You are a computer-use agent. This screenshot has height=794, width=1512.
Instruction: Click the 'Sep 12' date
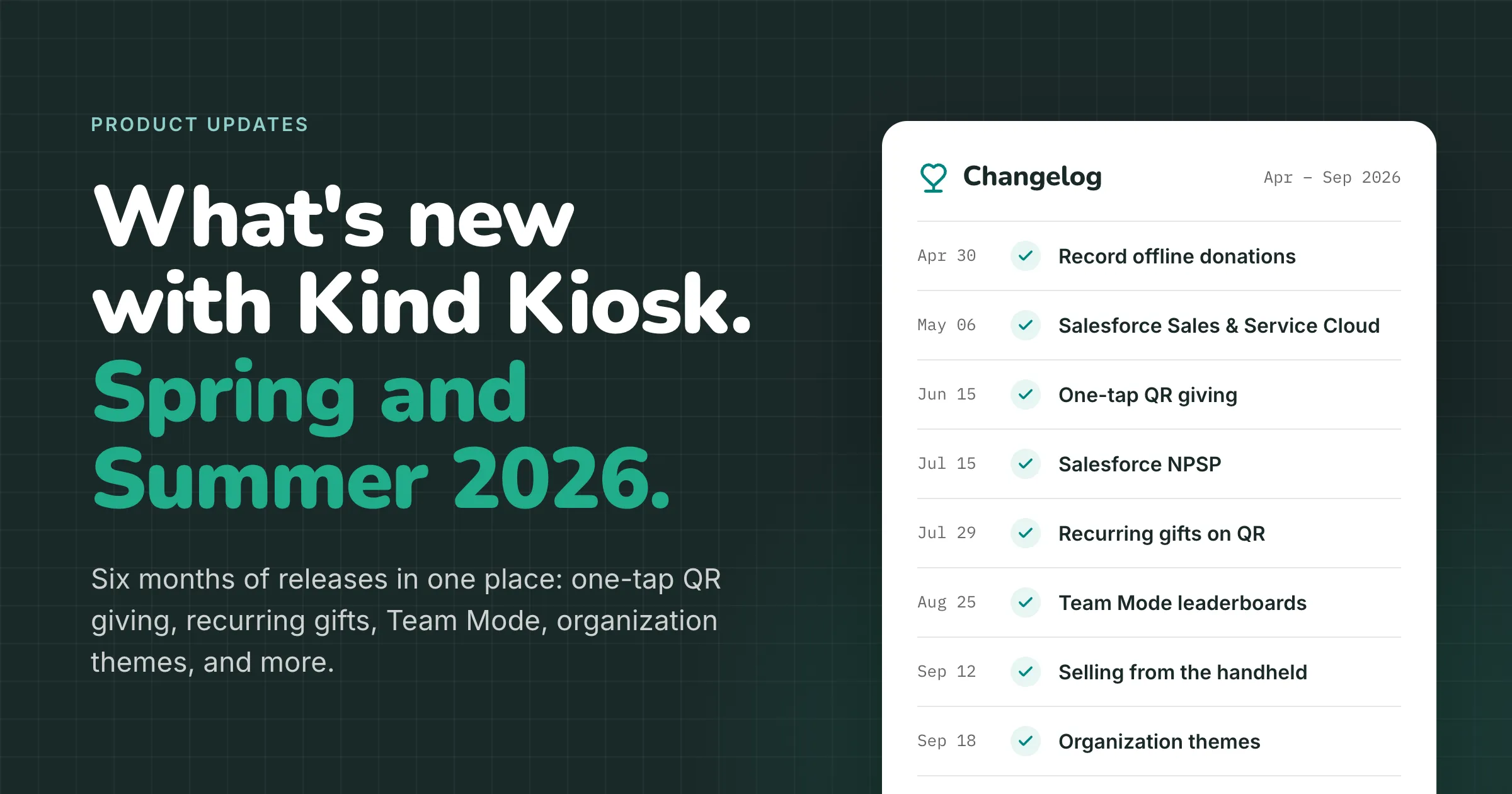click(946, 672)
